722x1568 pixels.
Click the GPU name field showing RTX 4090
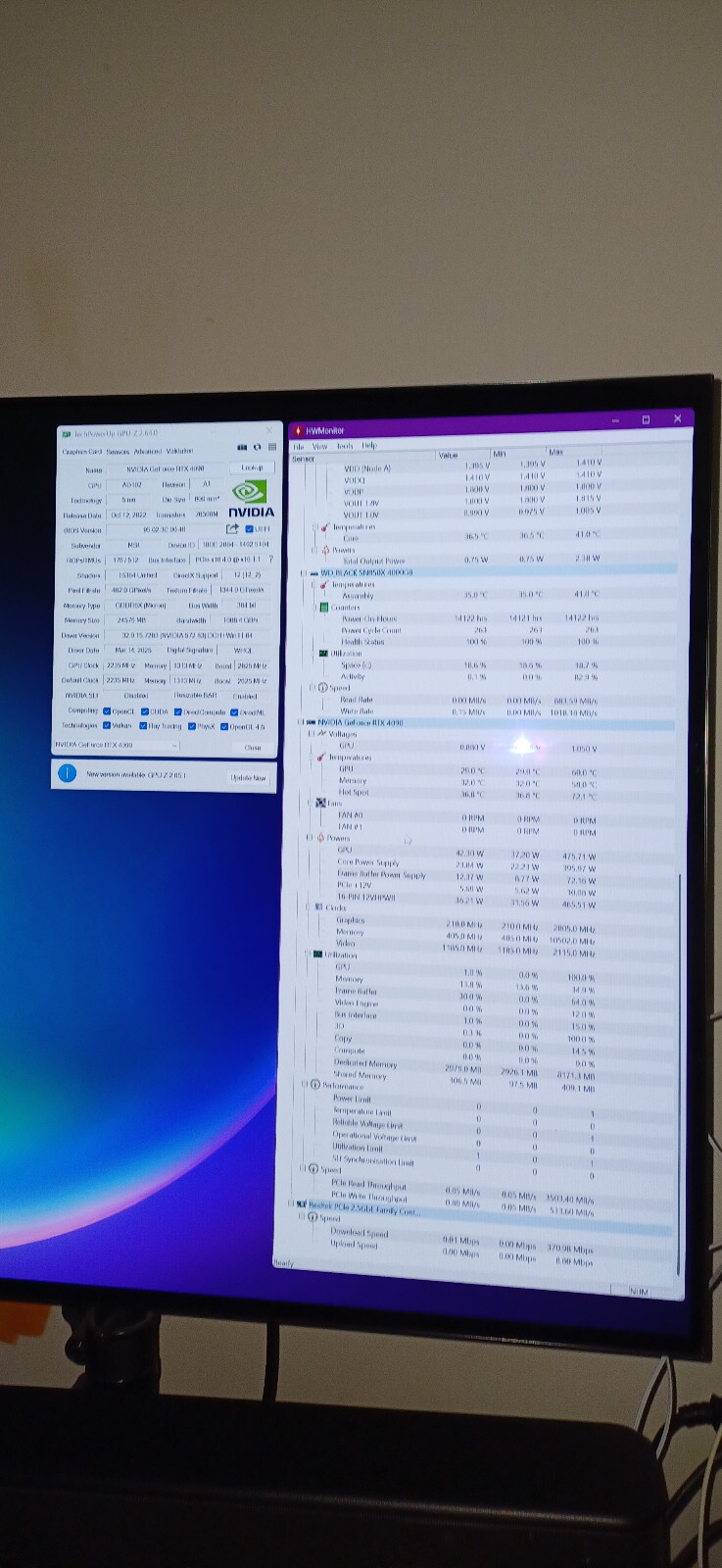[x=166, y=468]
